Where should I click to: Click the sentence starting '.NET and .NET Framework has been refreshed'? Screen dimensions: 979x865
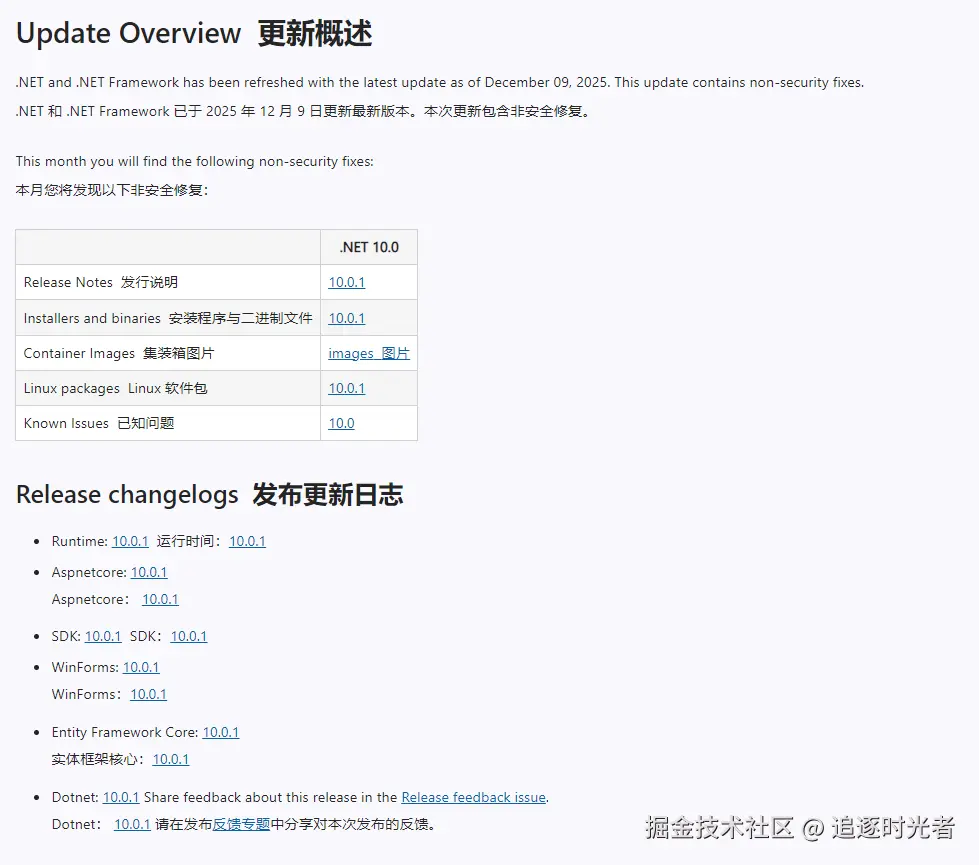point(440,82)
